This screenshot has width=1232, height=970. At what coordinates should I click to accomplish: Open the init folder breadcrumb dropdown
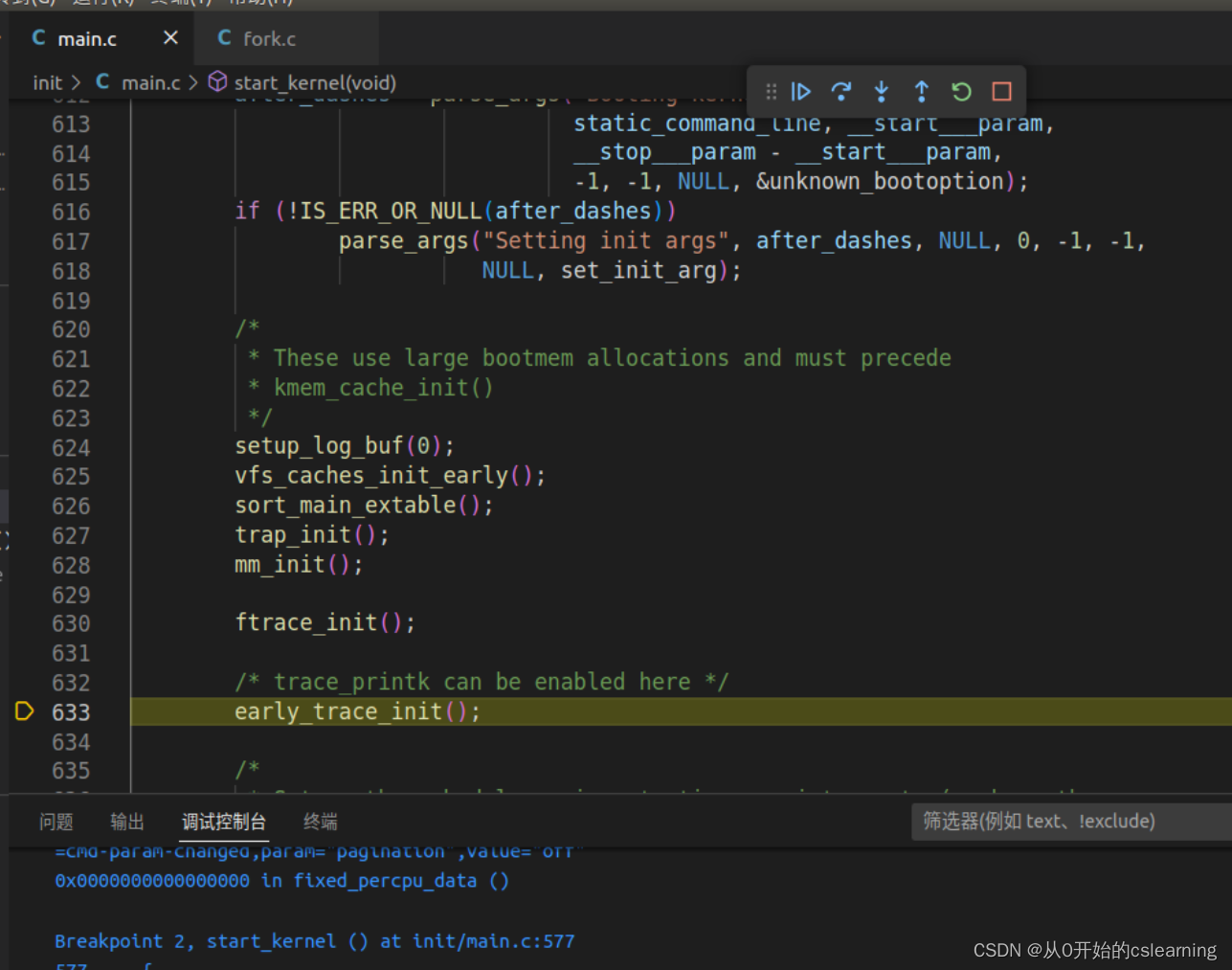(47, 82)
